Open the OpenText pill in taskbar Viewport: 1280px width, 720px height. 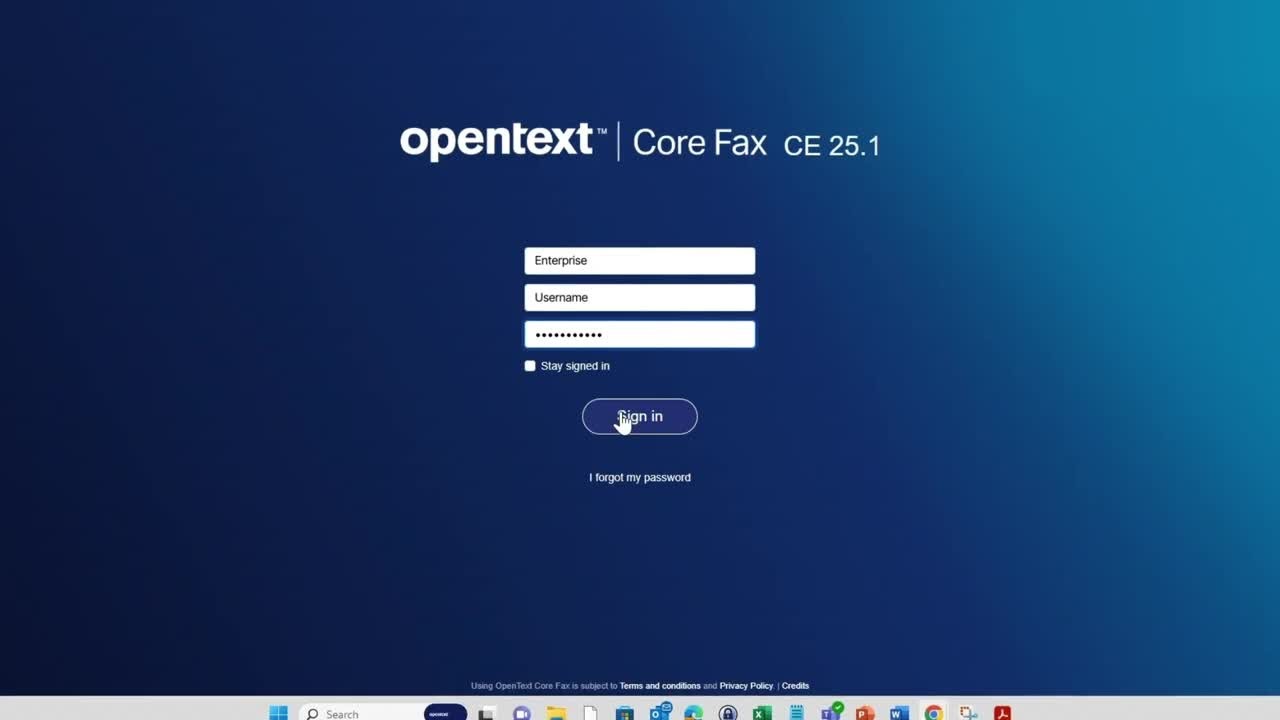pyautogui.click(x=445, y=713)
